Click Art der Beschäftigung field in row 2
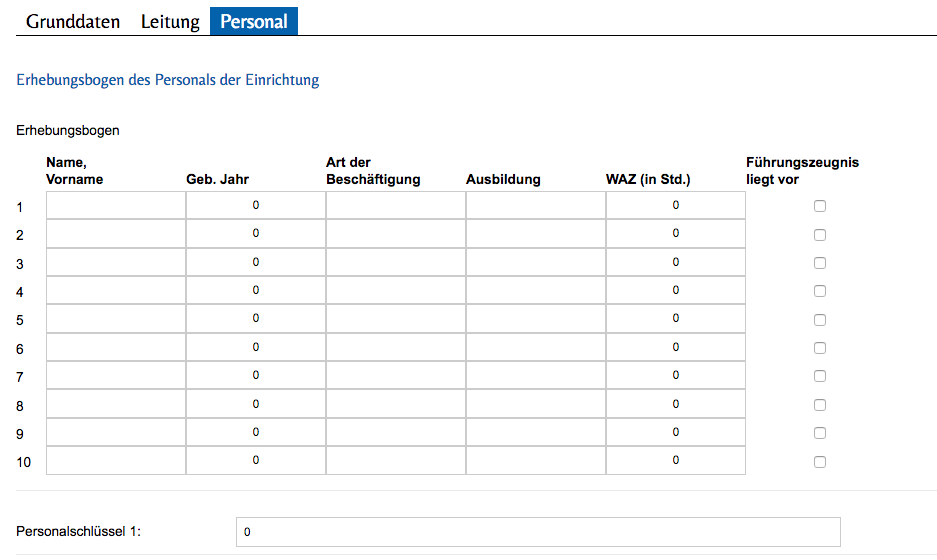 (x=396, y=234)
